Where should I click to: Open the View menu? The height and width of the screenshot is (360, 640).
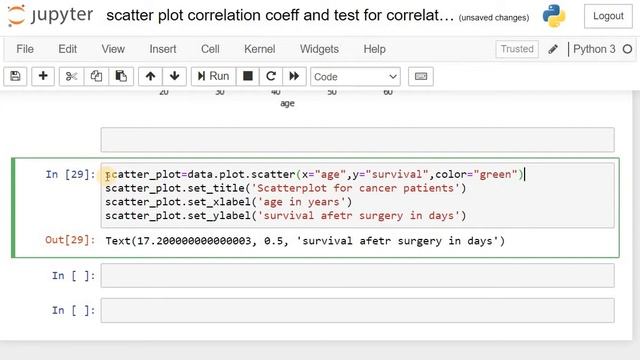coord(113,49)
